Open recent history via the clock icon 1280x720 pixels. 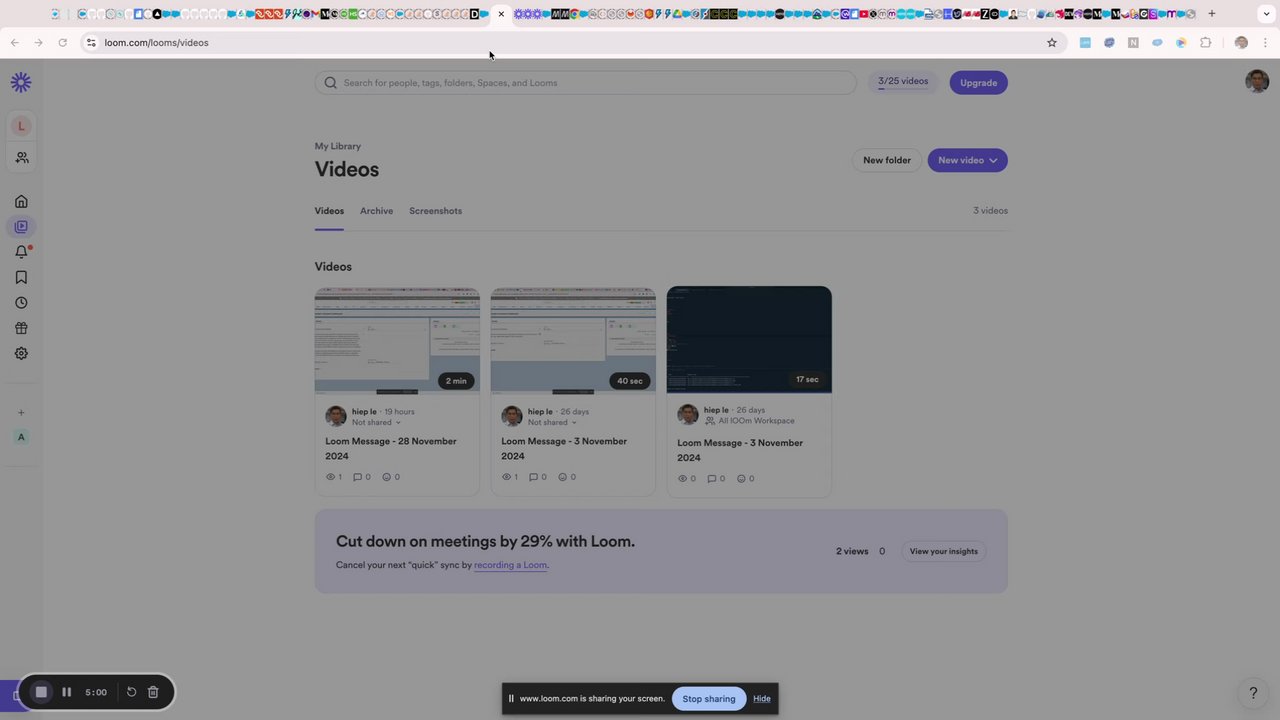click(x=21, y=303)
